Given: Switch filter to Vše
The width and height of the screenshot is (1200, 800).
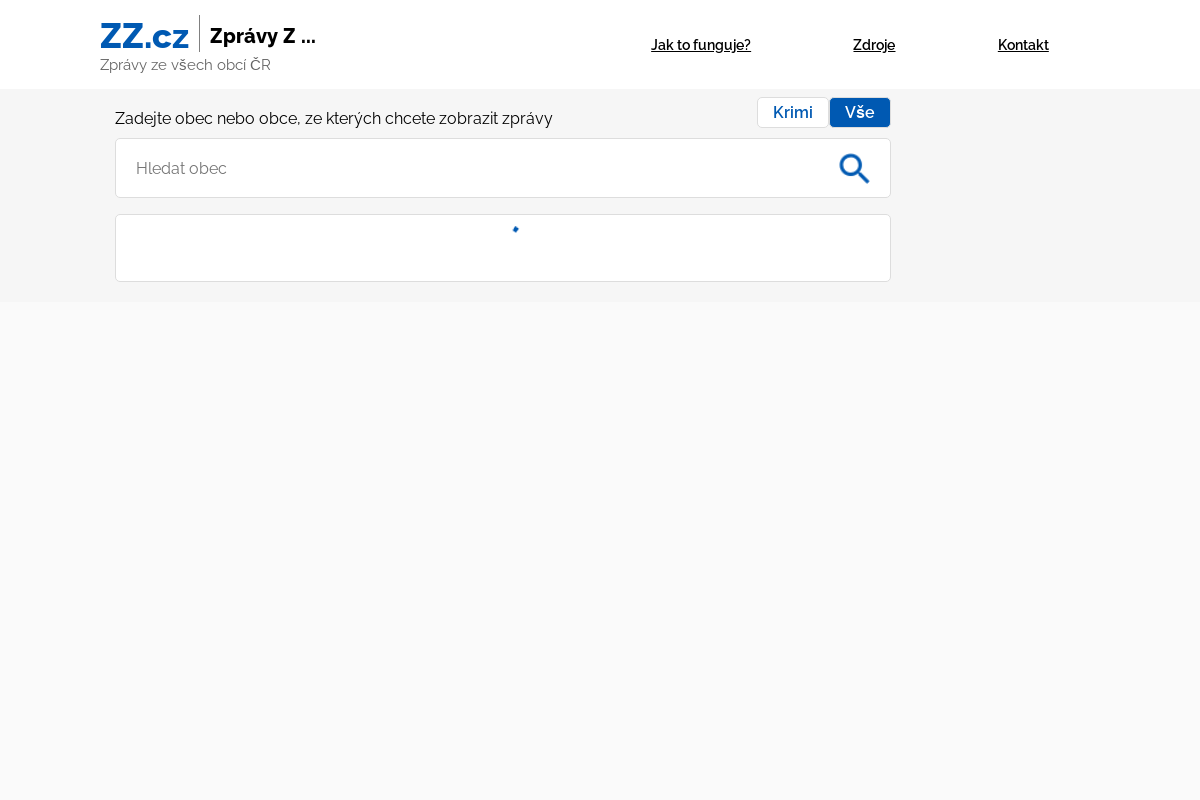Looking at the screenshot, I should click(x=859, y=113).
